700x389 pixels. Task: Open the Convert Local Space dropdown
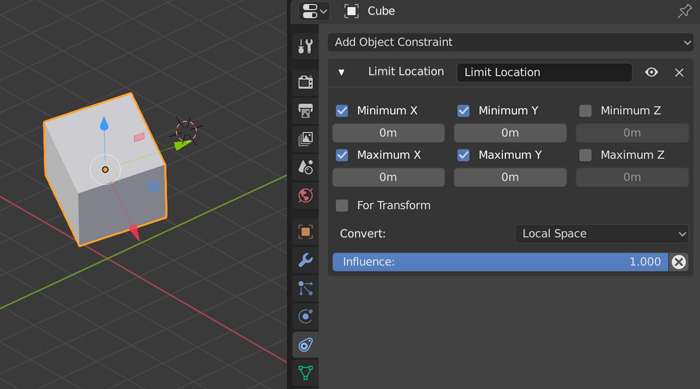click(x=601, y=234)
